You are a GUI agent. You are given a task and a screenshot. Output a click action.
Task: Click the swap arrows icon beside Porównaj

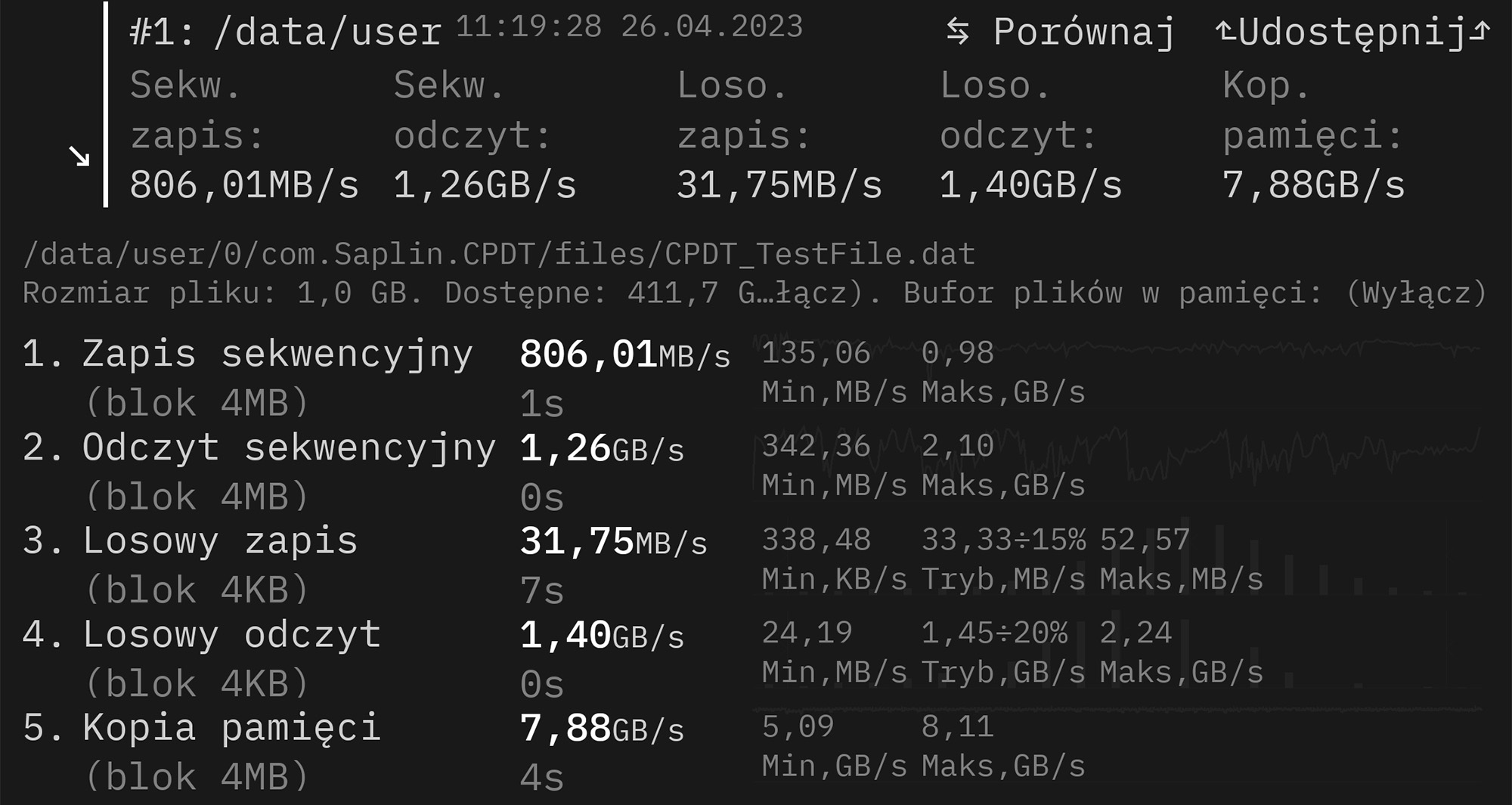[957, 32]
